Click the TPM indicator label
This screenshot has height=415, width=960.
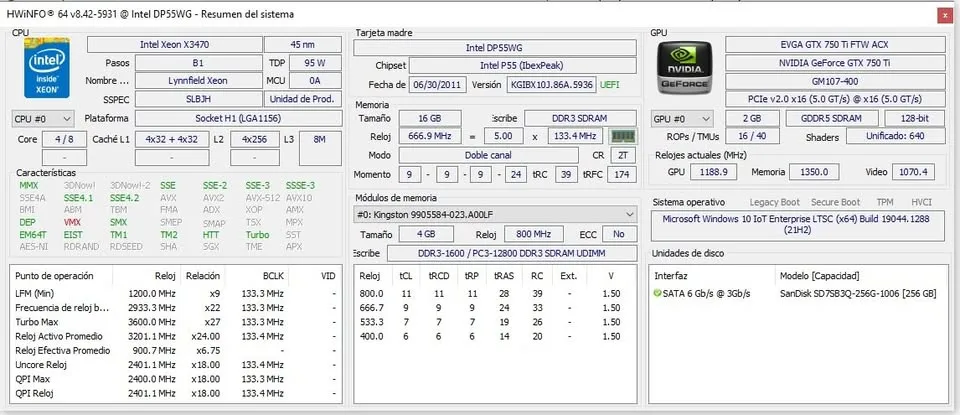[x=885, y=202]
